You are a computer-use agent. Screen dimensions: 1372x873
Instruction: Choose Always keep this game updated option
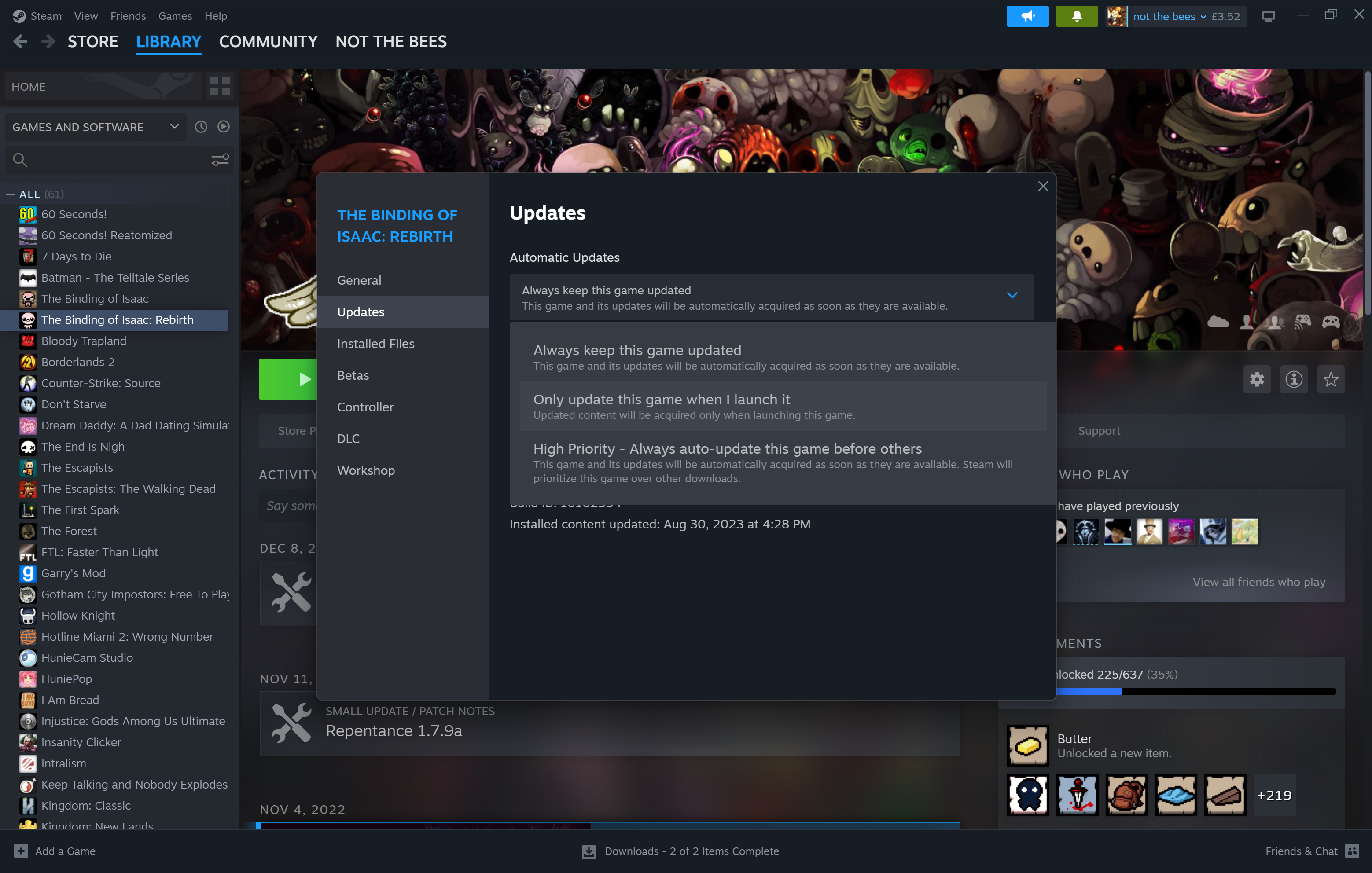[x=783, y=357]
